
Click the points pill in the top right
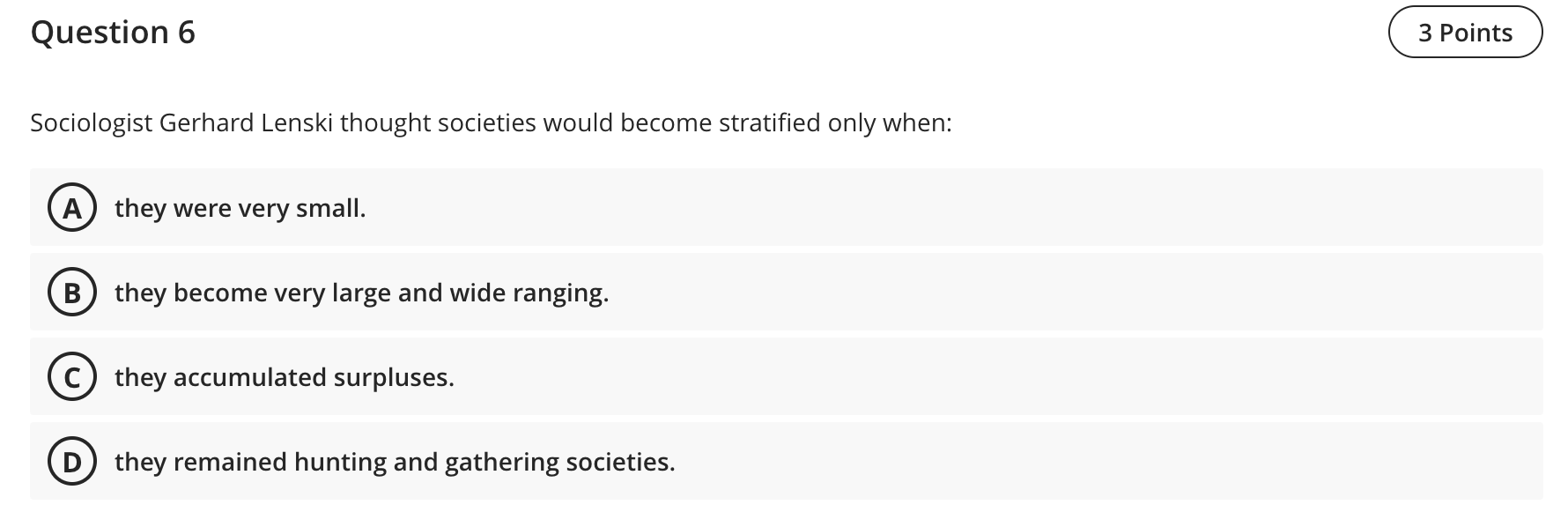tap(1465, 32)
